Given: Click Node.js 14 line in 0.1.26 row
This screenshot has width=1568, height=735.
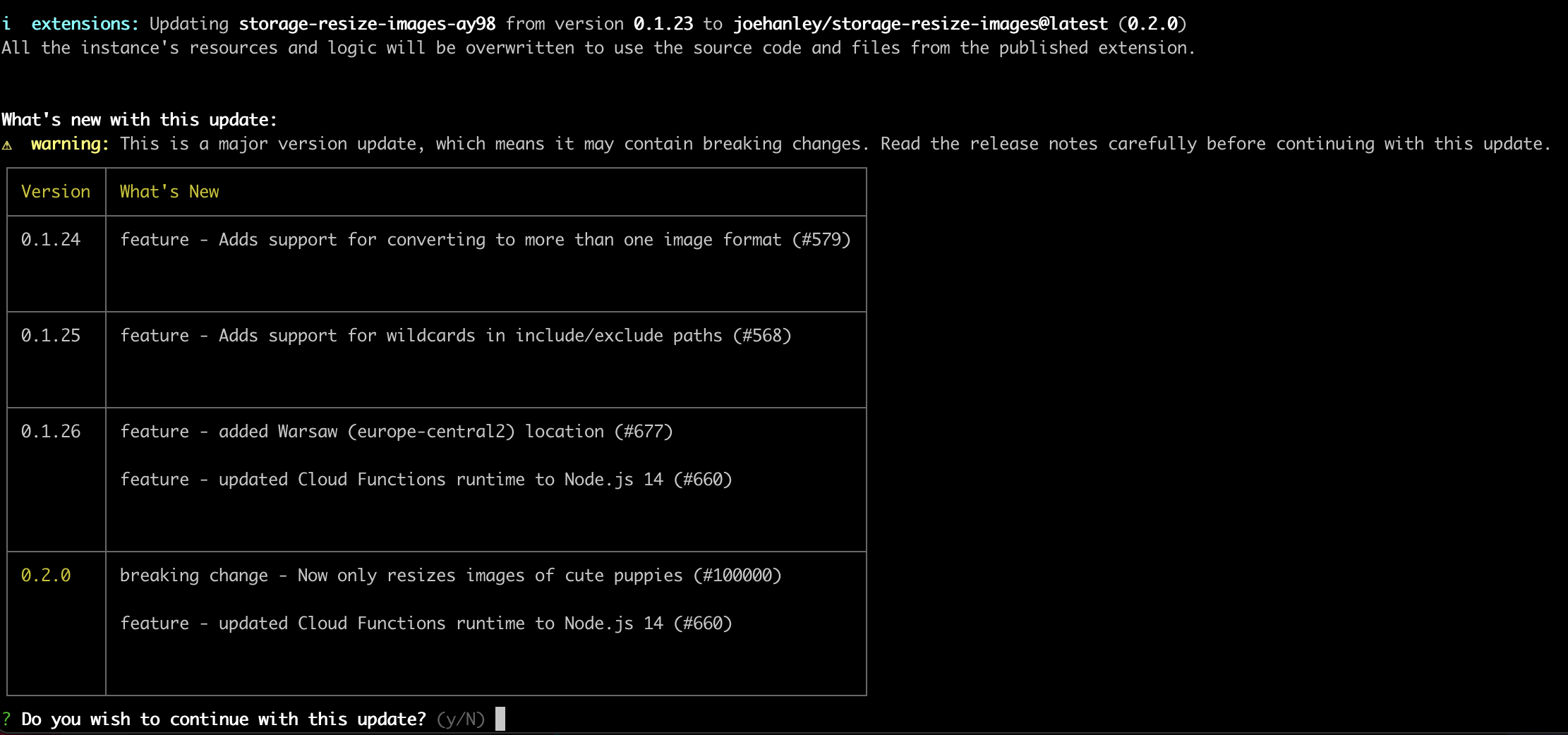Looking at the screenshot, I should (x=426, y=480).
